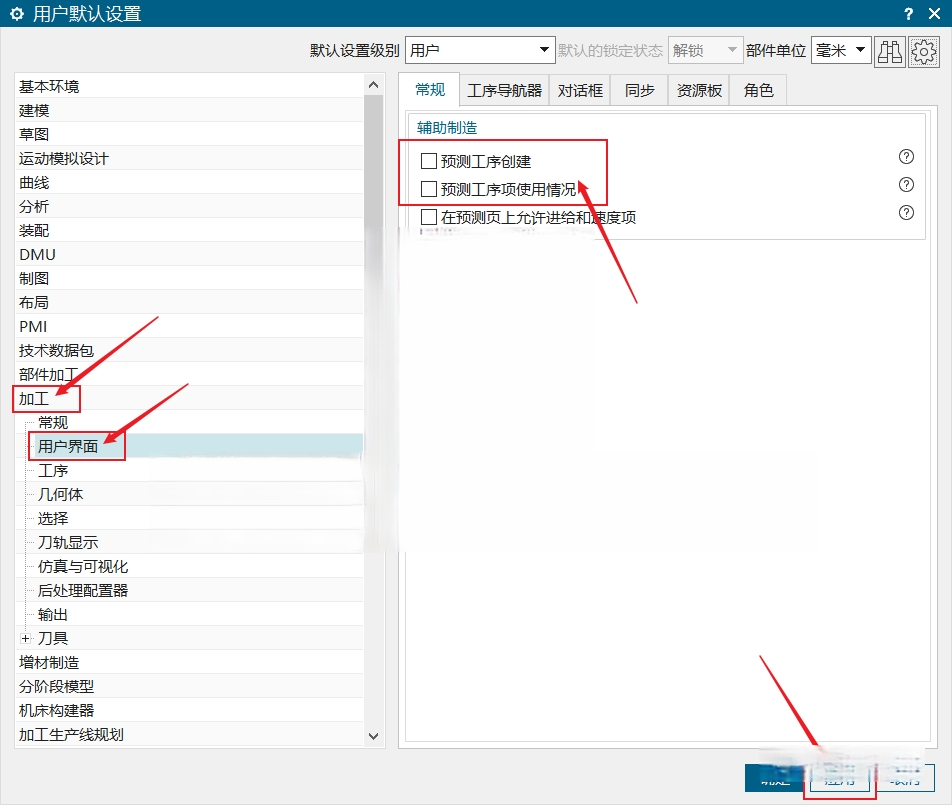Expand the 刀具 tree node

(25, 638)
